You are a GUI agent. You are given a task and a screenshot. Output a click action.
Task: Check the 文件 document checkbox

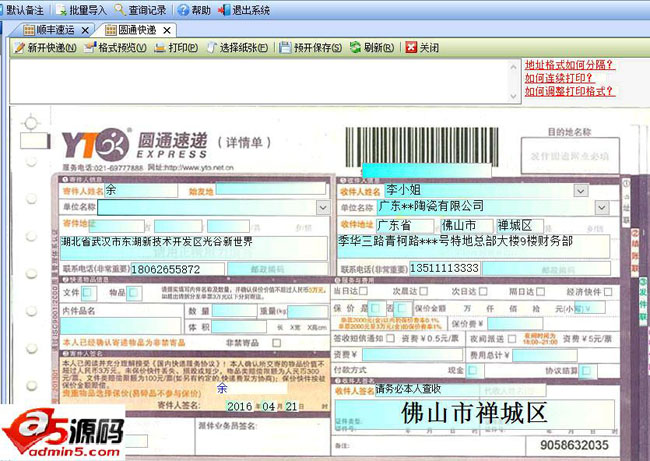click(87, 293)
